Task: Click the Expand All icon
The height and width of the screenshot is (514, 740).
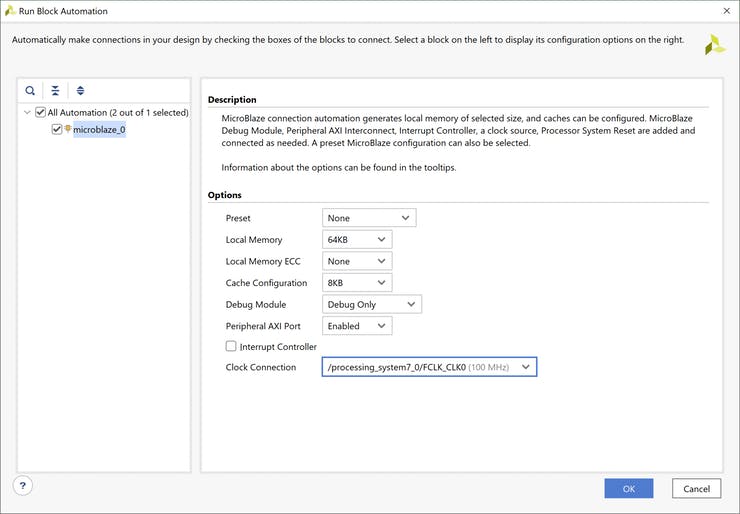Action: click(x=80, y=91)
